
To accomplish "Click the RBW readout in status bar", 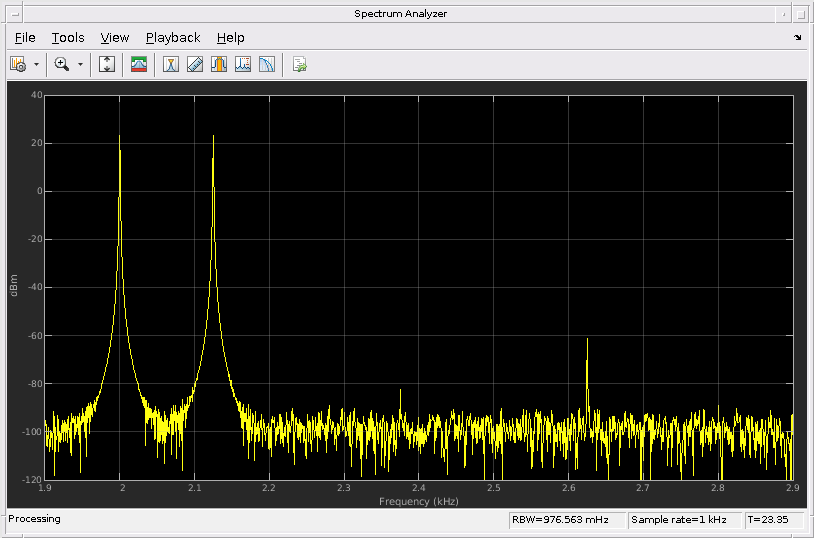I will tap(566, 520).
